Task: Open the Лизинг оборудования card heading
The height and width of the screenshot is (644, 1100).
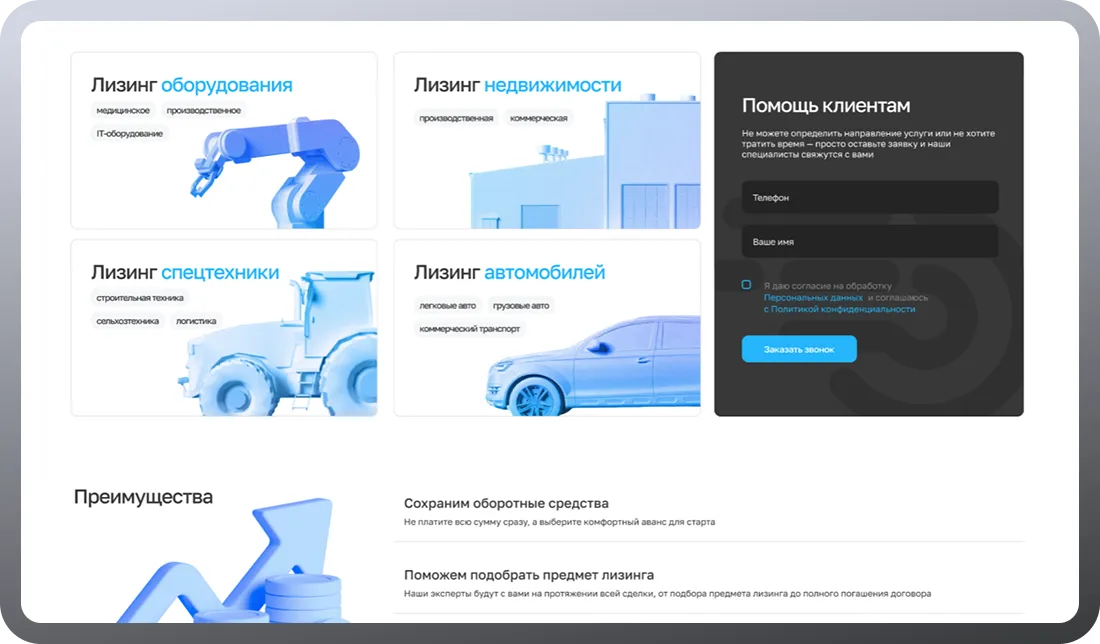Action: click(192, 85)
